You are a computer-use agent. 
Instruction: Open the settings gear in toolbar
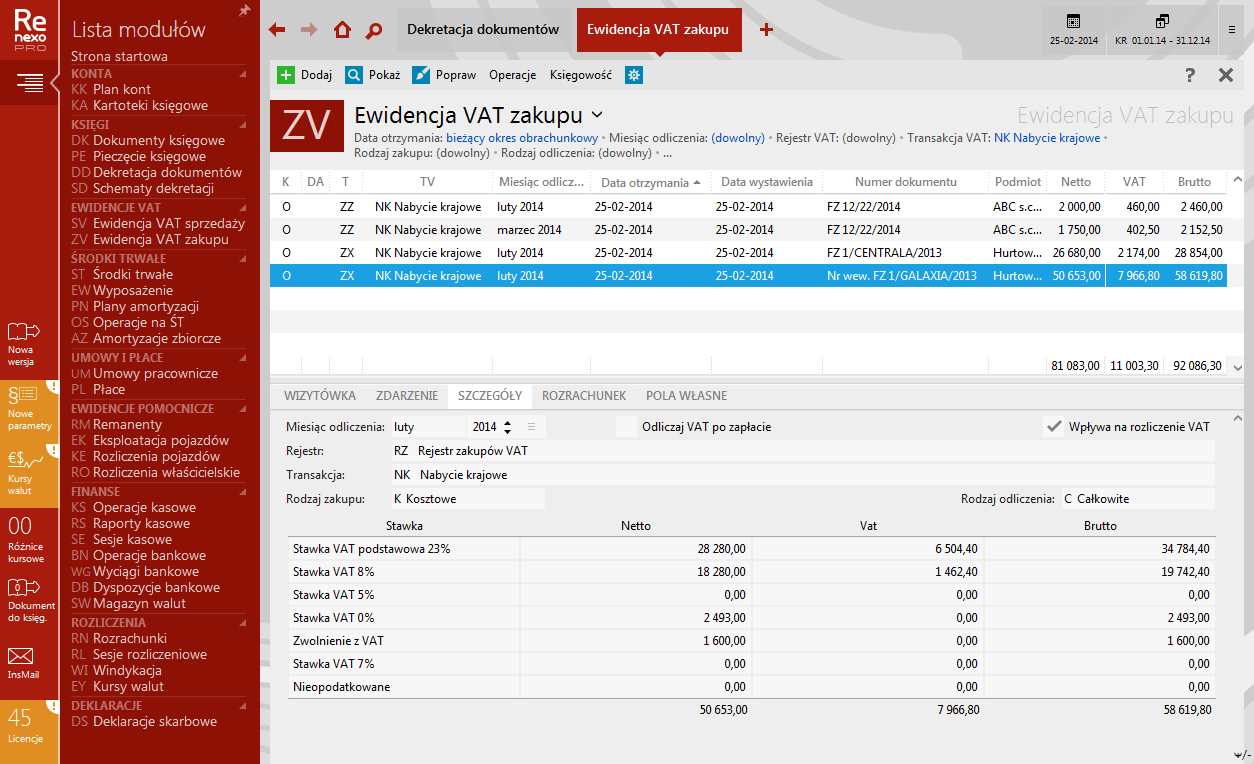(633, 75)
